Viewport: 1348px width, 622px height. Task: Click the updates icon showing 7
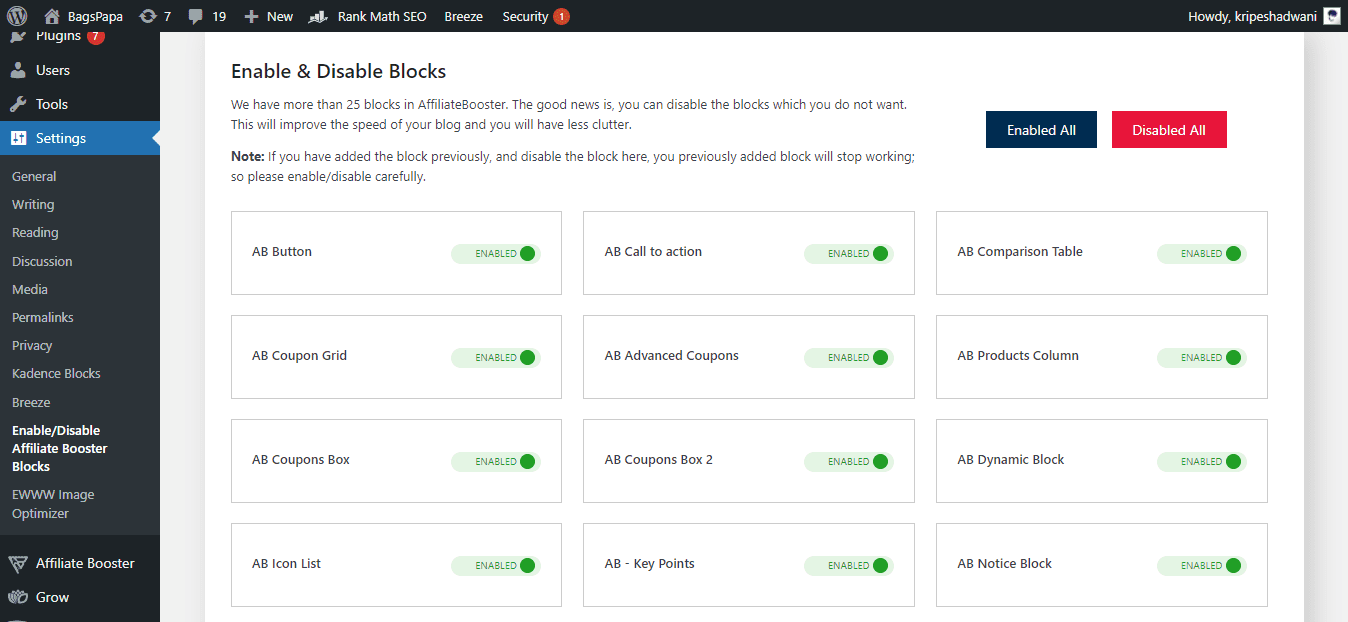148,16
